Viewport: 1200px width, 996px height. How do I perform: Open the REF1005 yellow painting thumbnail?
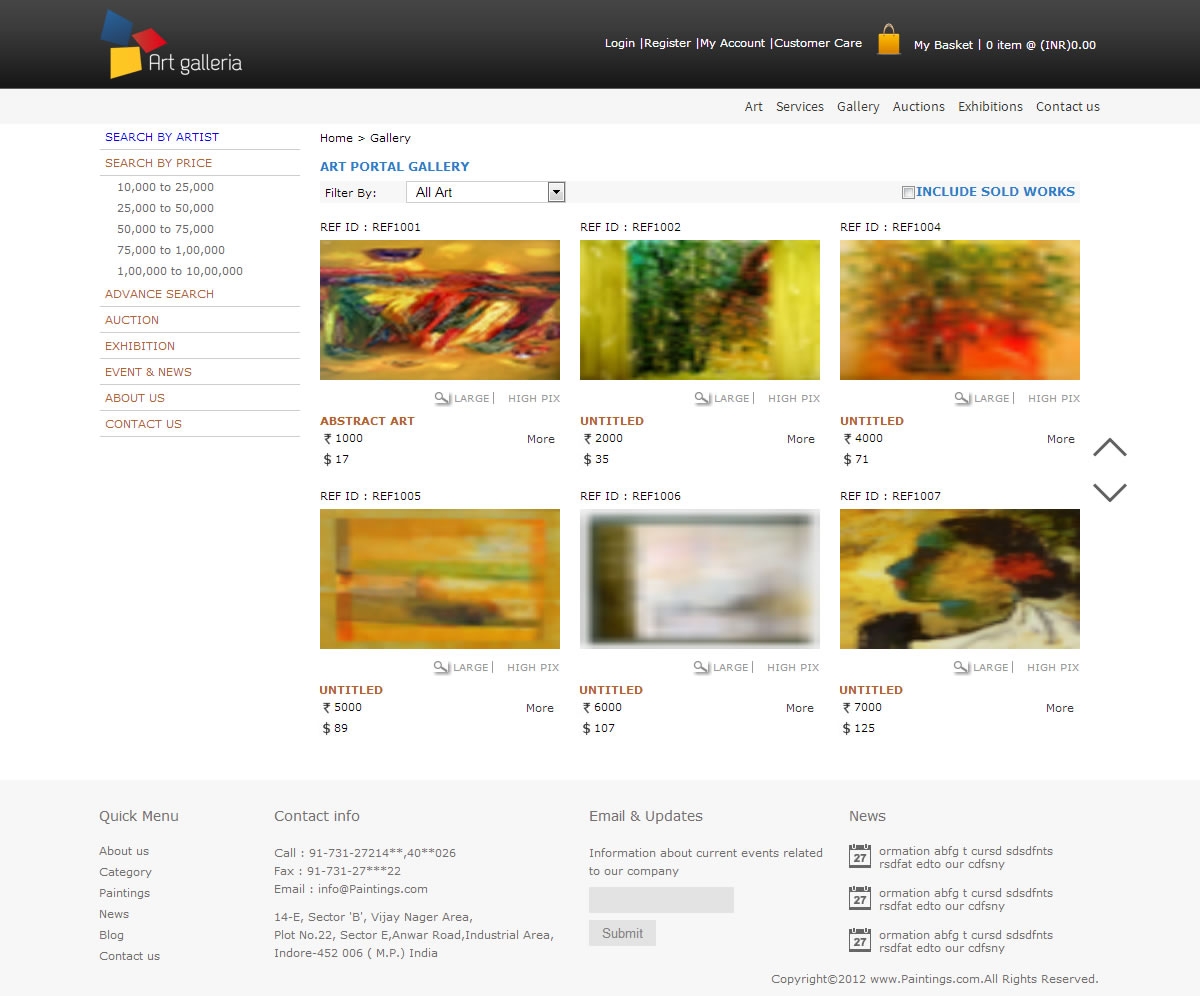pyautogui.click(x=440, y=579)
